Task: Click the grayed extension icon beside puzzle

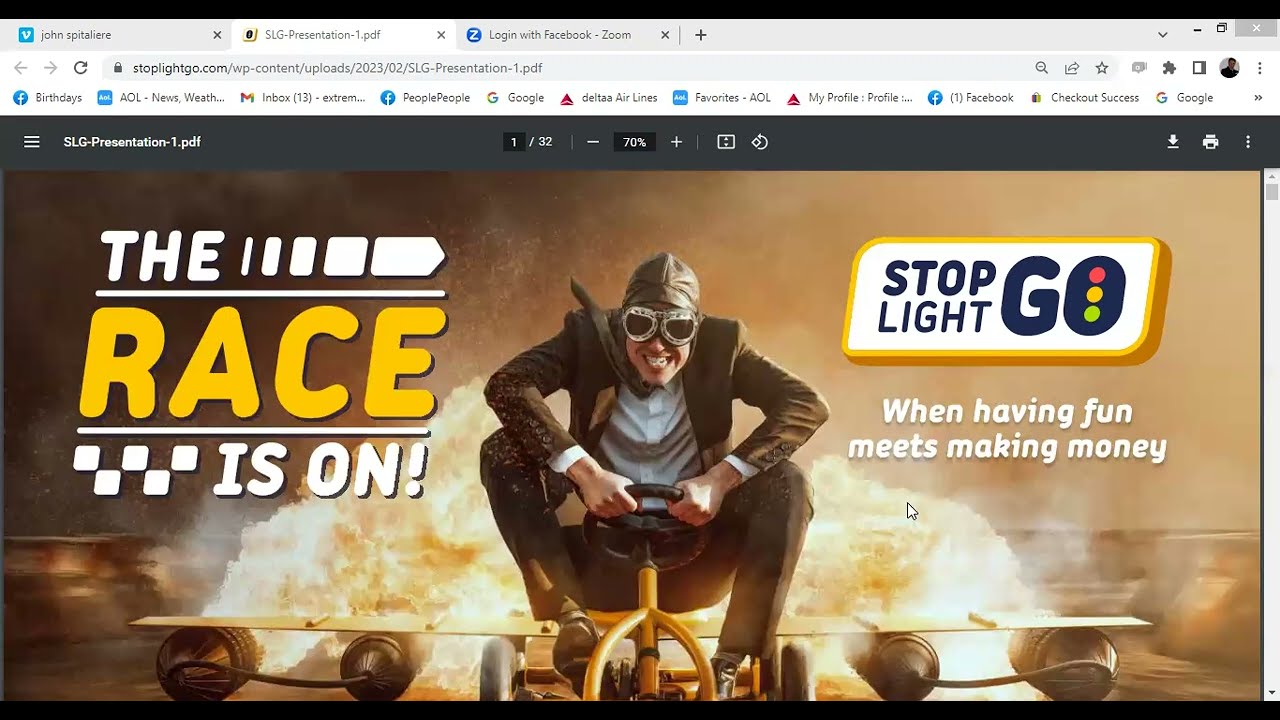Action: [1139, 68]
